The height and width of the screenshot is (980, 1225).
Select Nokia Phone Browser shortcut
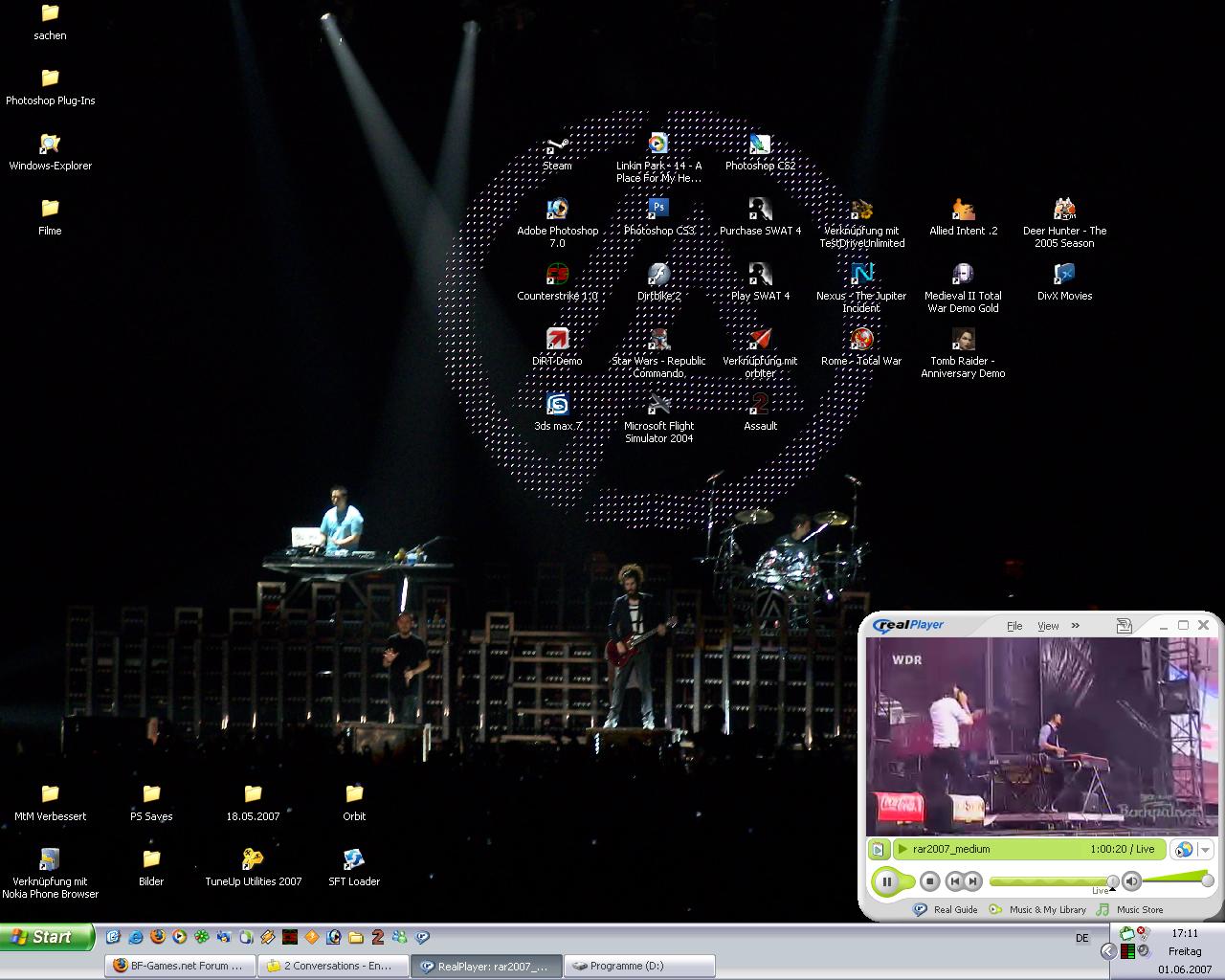(50, 875)
